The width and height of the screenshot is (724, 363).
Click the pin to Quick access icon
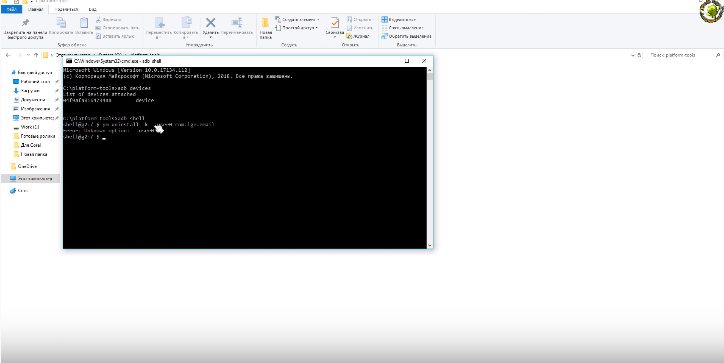coord(25,22)
